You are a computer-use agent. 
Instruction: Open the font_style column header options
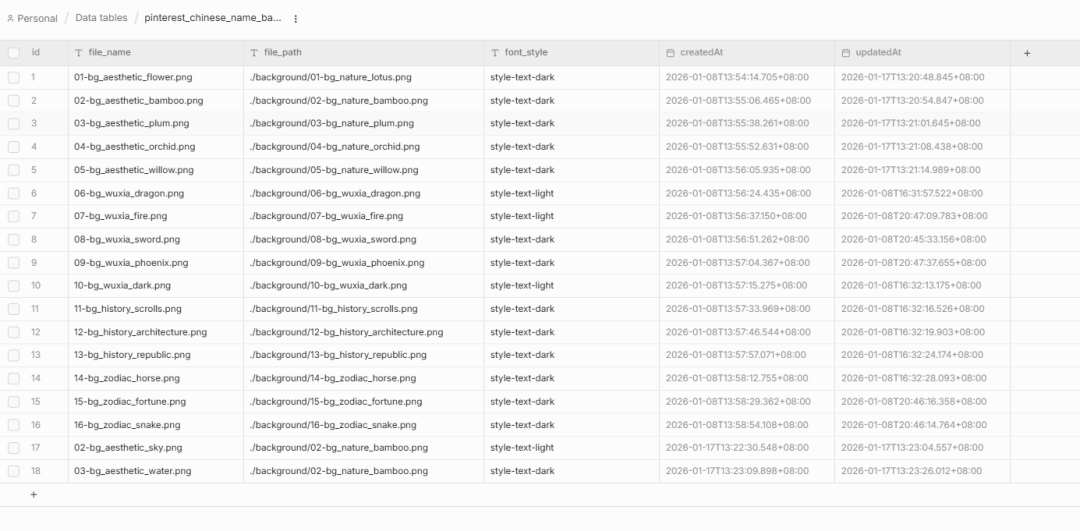pos(528,53)
